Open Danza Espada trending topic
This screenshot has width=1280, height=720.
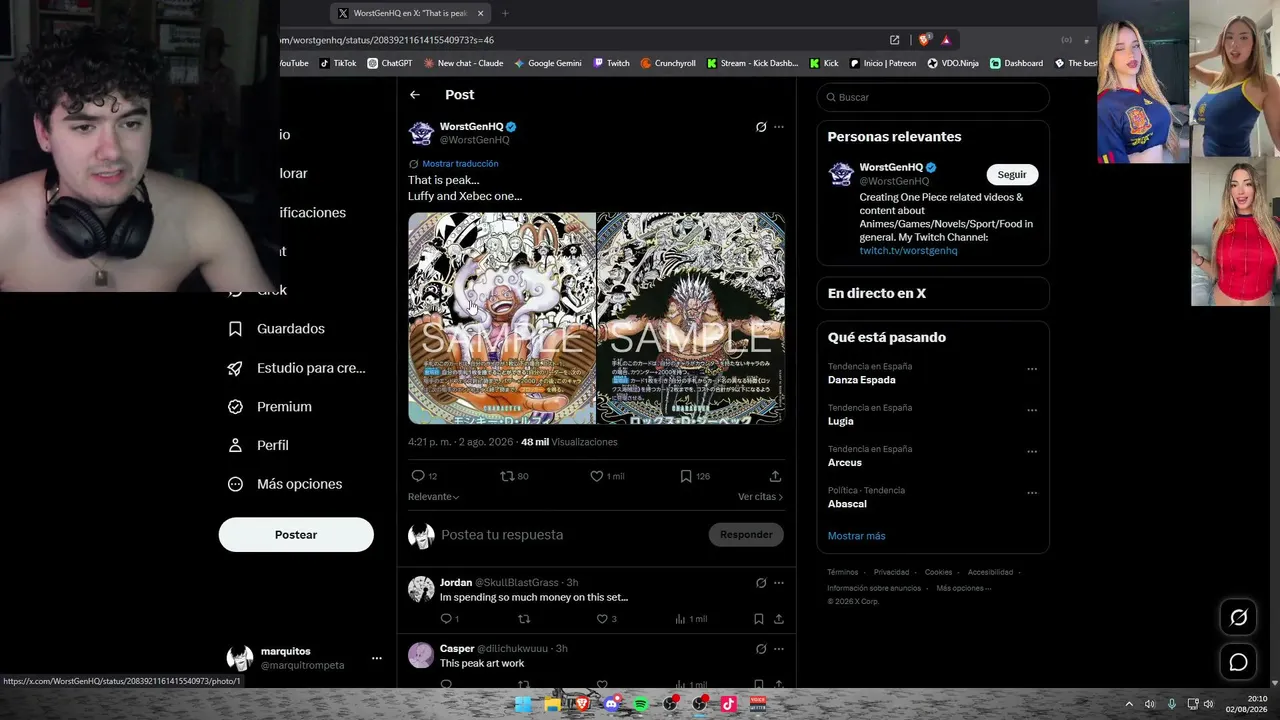[862, 380]
